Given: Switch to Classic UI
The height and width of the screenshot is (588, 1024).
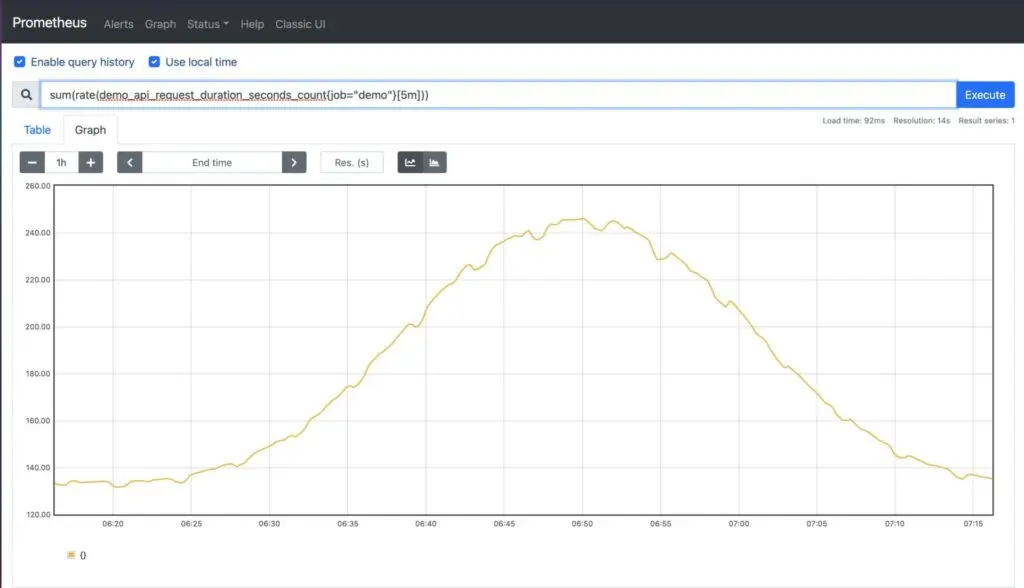Looking at the screenshot, I should point(300,24).
